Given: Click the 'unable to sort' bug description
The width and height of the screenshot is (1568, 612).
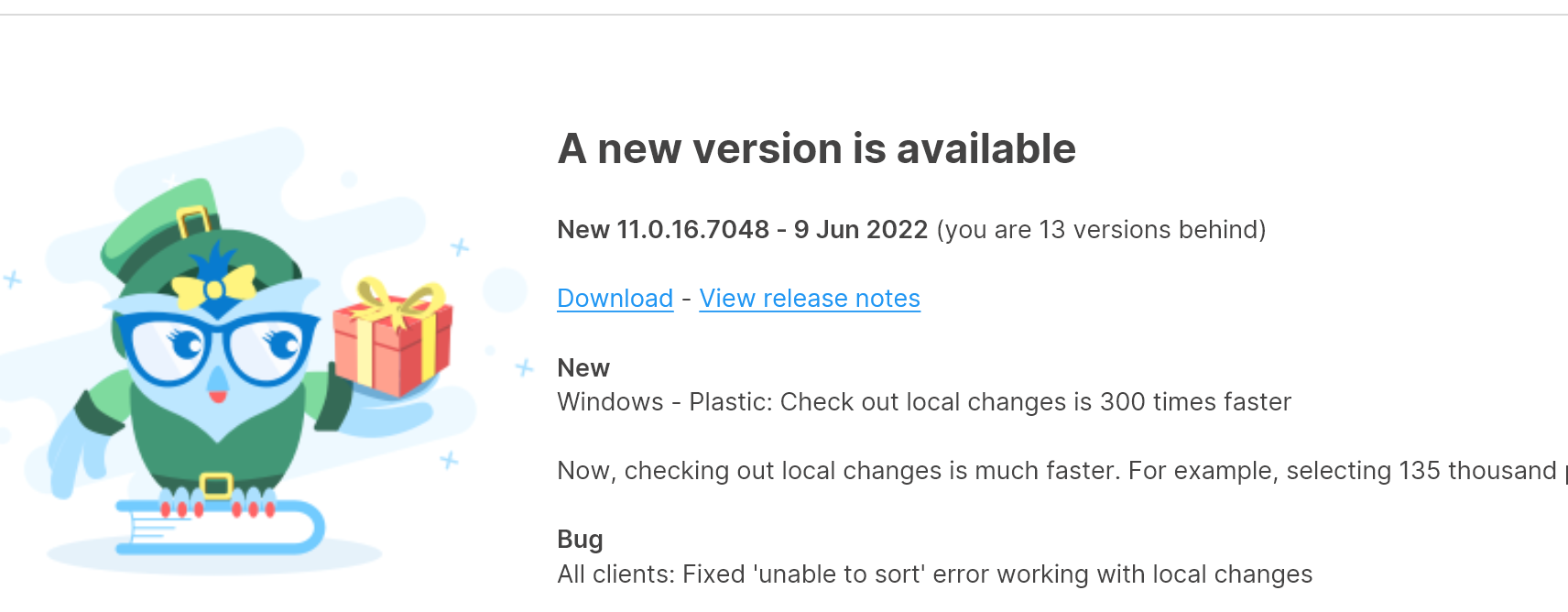Looking at the screenshot, I should (934, 574).
